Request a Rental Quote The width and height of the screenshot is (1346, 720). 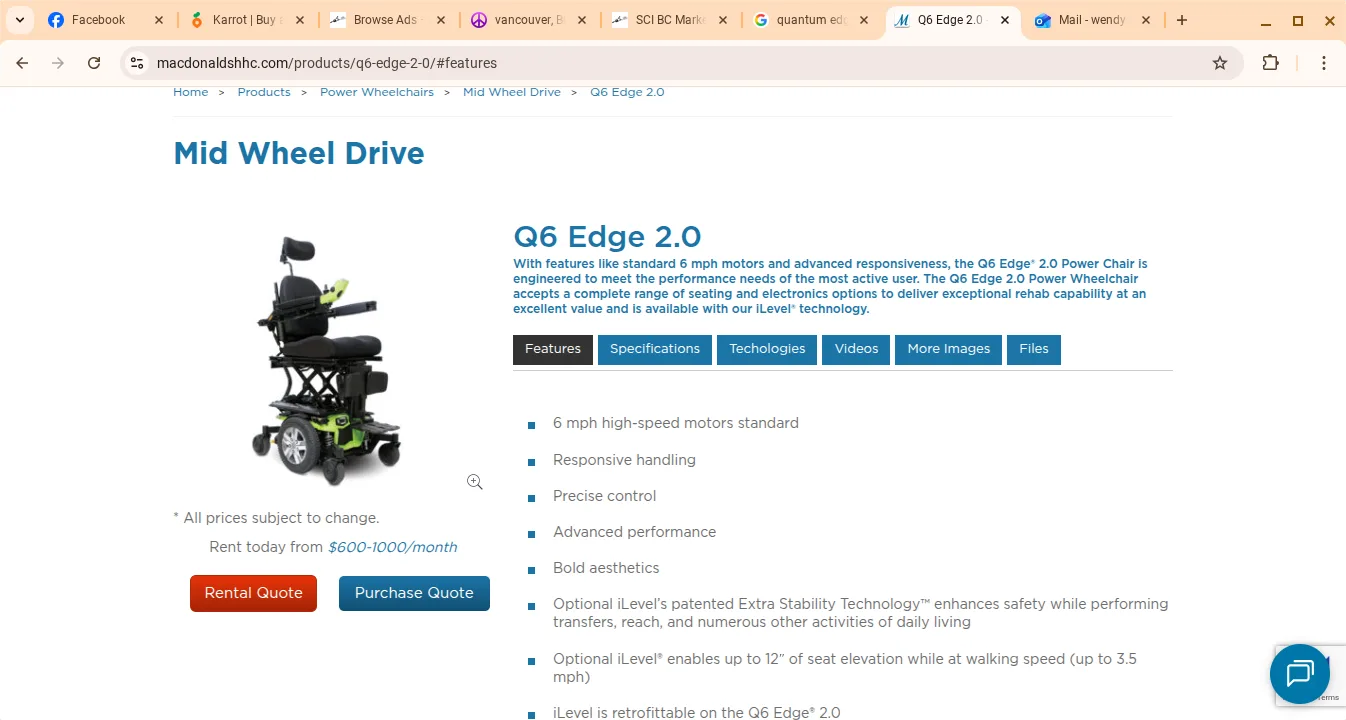tap(253, 593)
